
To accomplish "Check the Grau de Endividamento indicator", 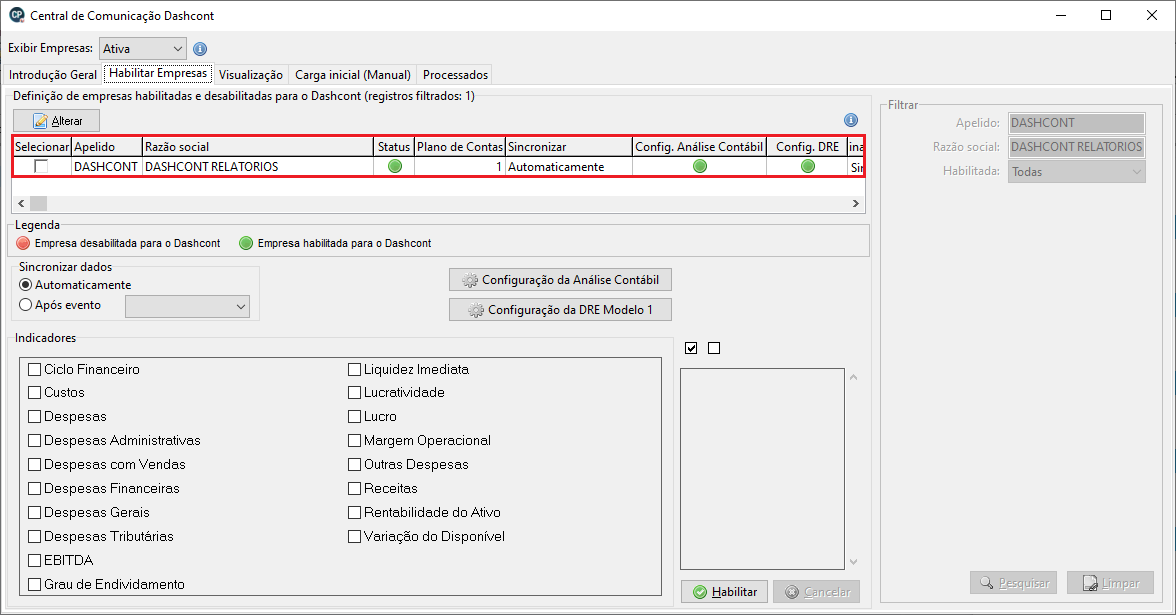I will click(34, 585).
